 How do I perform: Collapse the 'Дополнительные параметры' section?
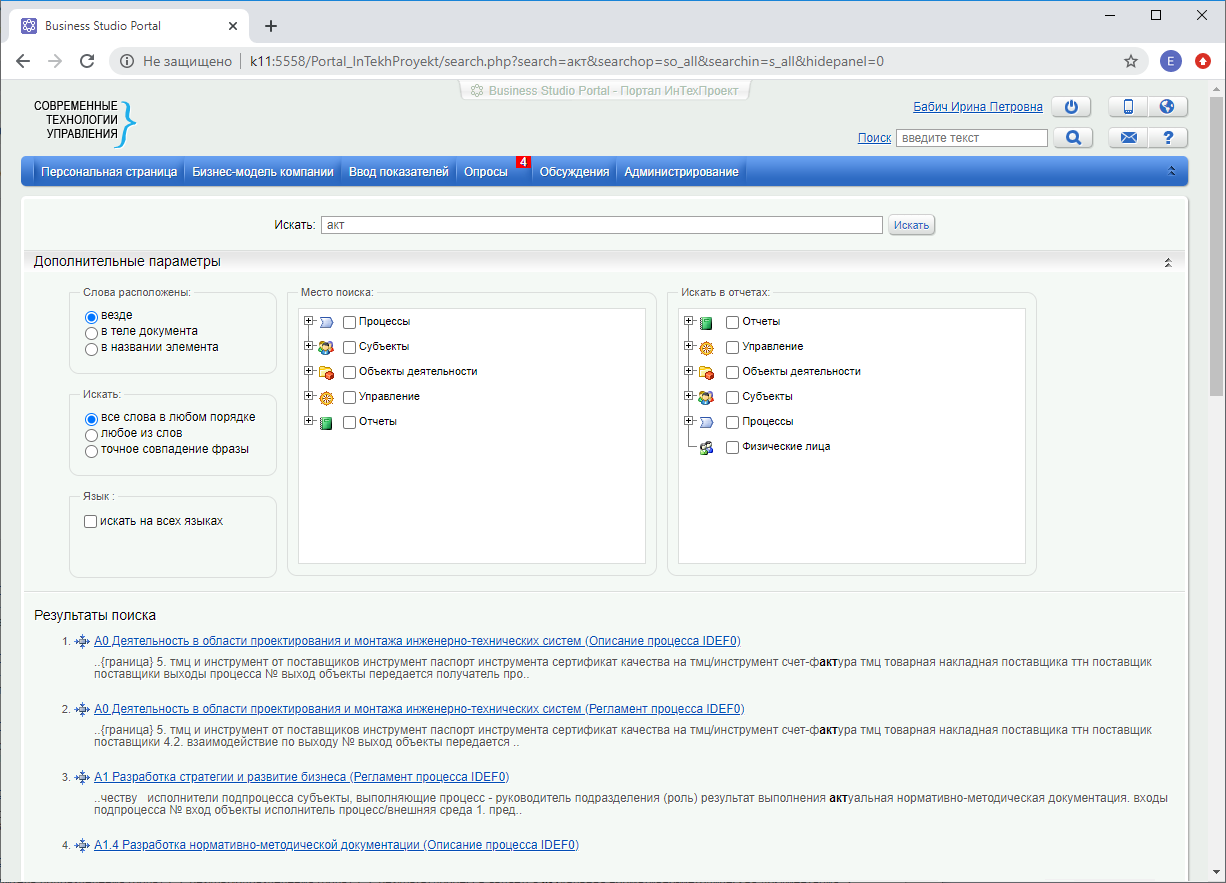[1168, 262]
